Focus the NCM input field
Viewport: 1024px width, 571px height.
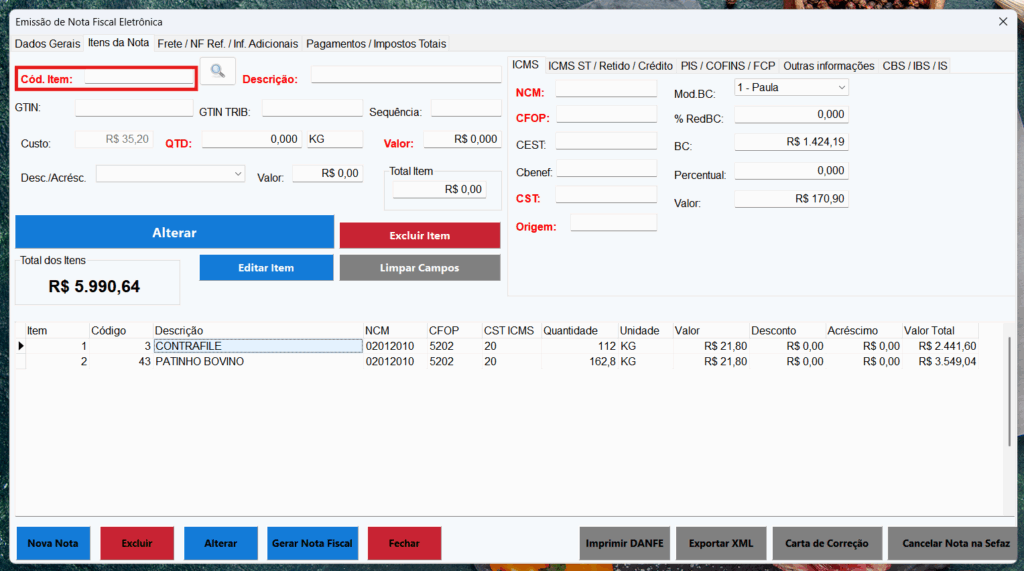[x=606, y=90]
